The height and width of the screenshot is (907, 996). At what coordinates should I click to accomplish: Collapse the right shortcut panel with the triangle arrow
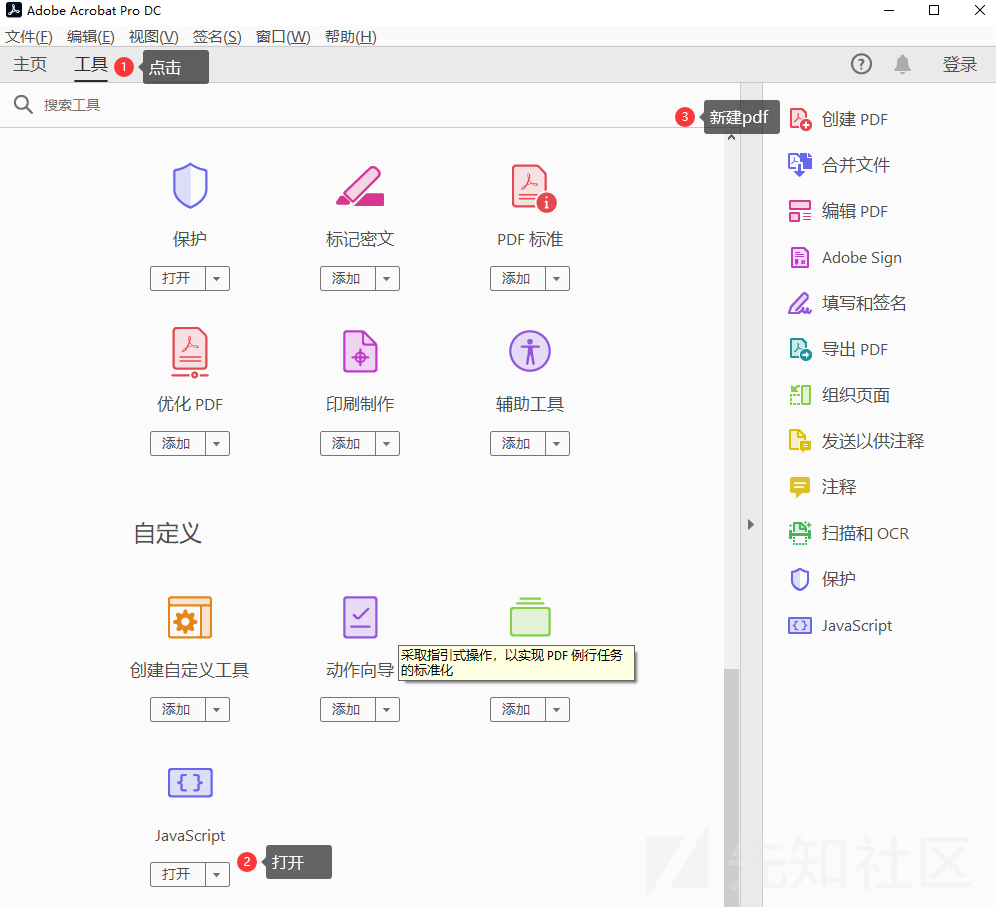[x=751, y=525]
